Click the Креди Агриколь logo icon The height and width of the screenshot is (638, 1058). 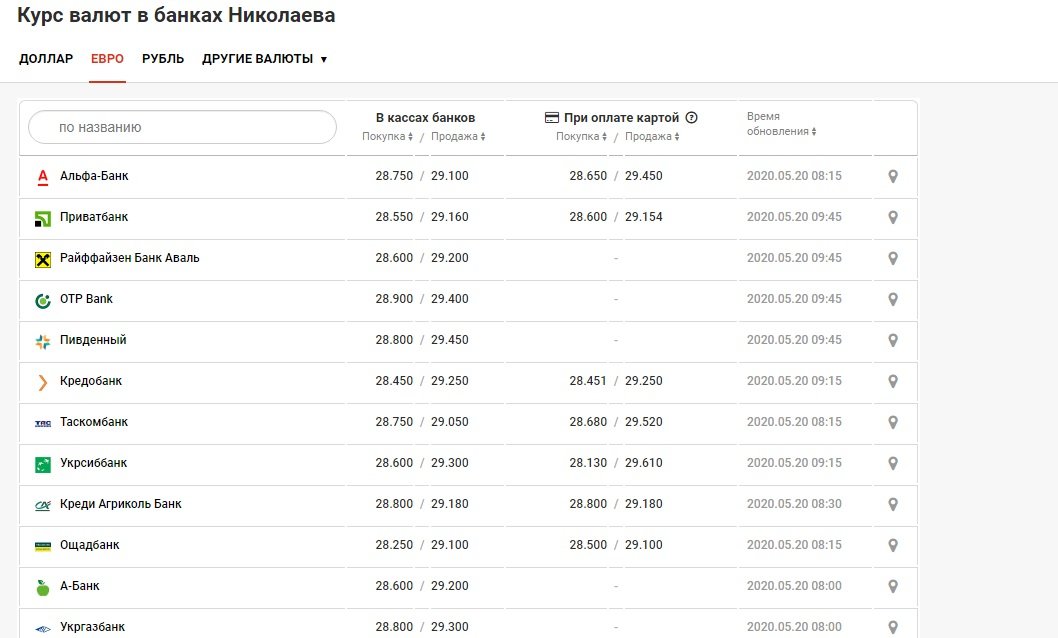click(43, 505)
